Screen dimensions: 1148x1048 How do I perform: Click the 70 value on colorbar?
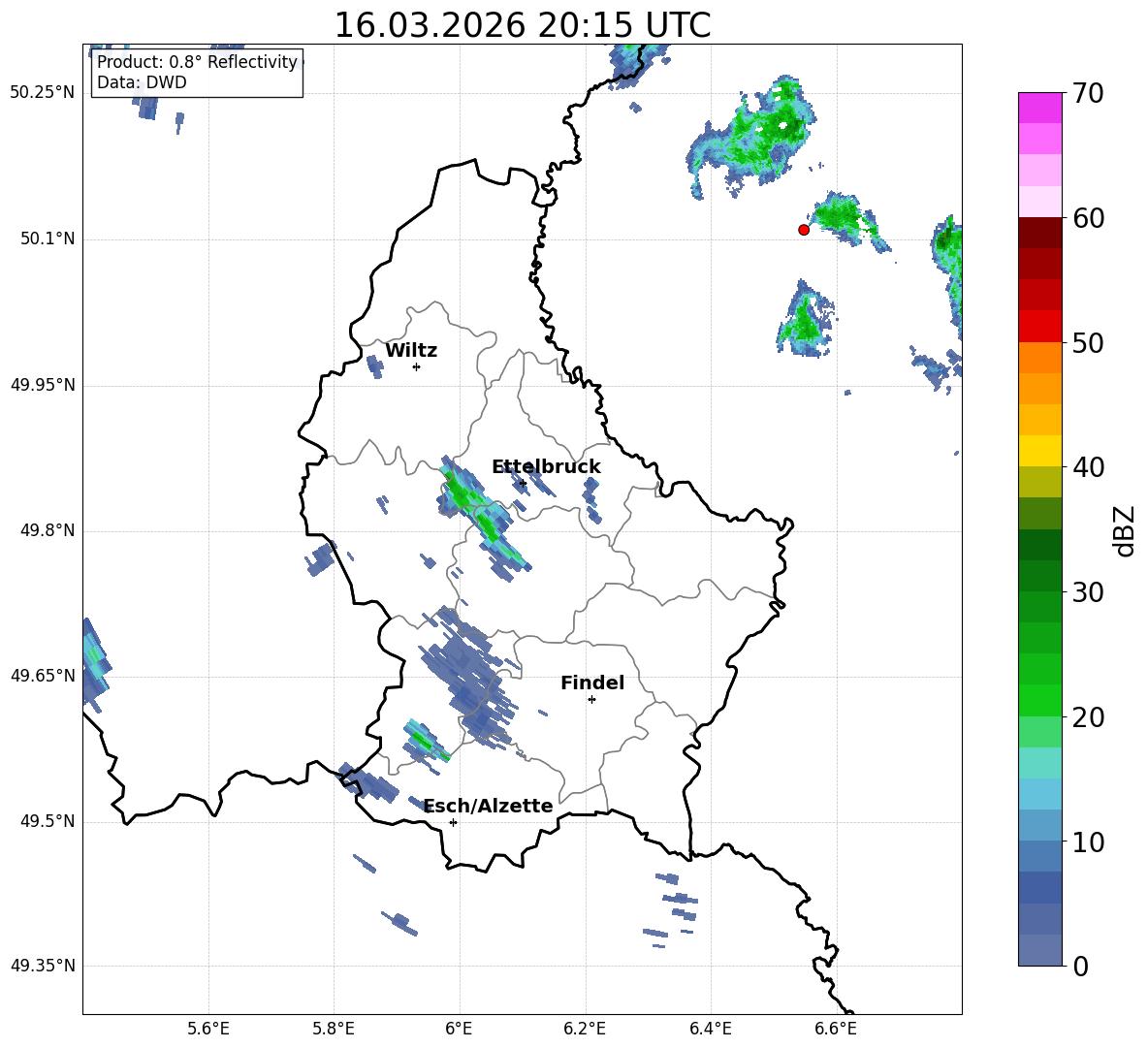[x=1088, y=93]
